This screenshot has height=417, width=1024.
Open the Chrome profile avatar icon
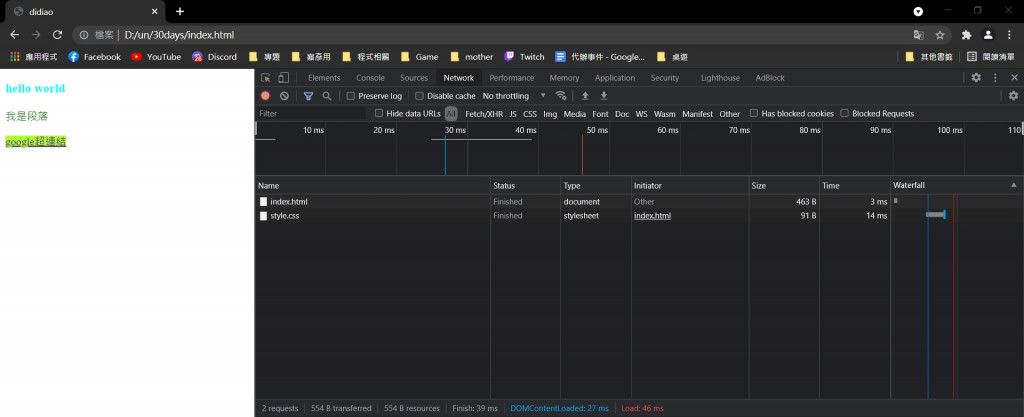(988, 35)
